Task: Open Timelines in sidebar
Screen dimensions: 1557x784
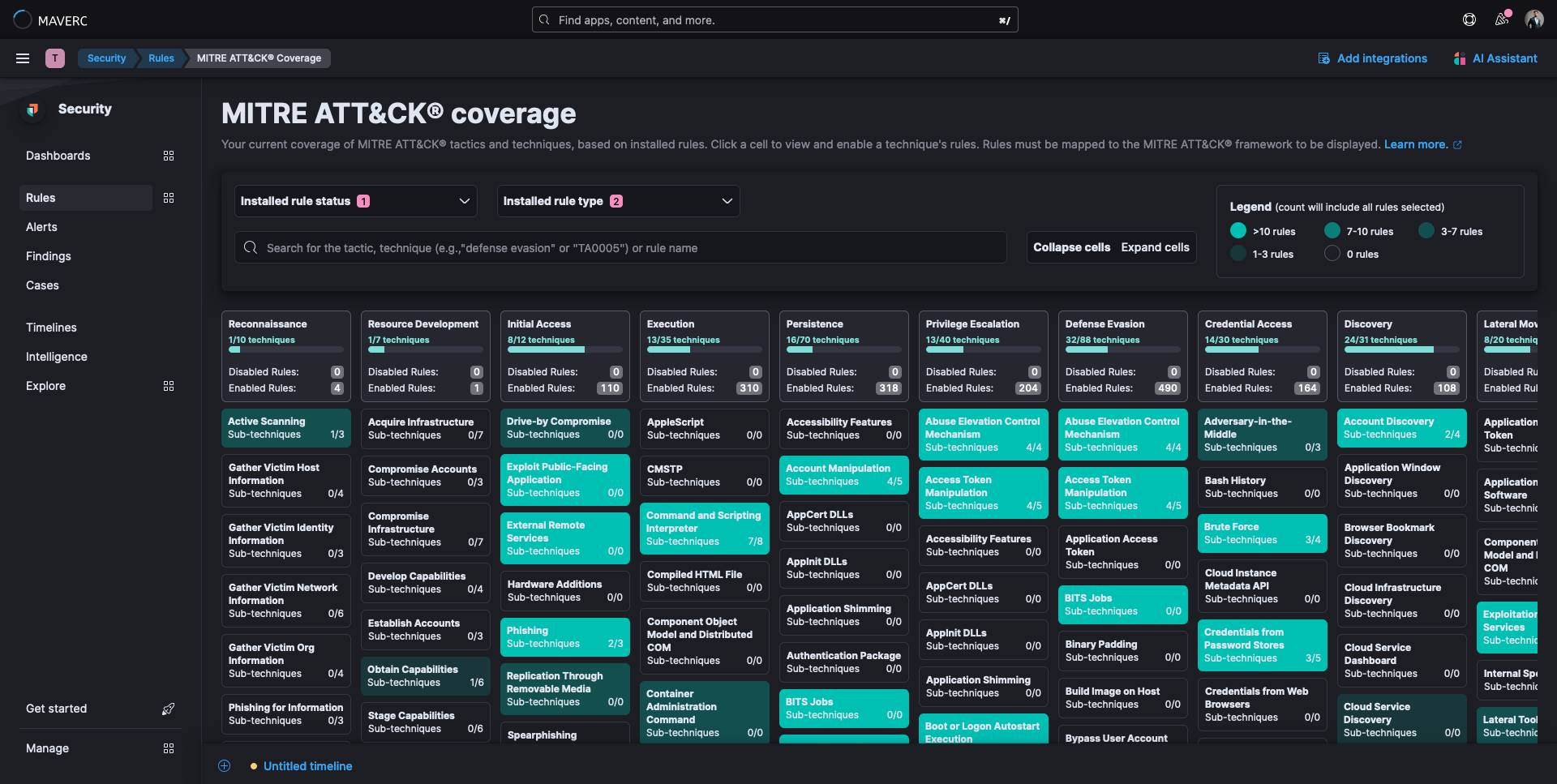Action: click(x=51, y=328)
